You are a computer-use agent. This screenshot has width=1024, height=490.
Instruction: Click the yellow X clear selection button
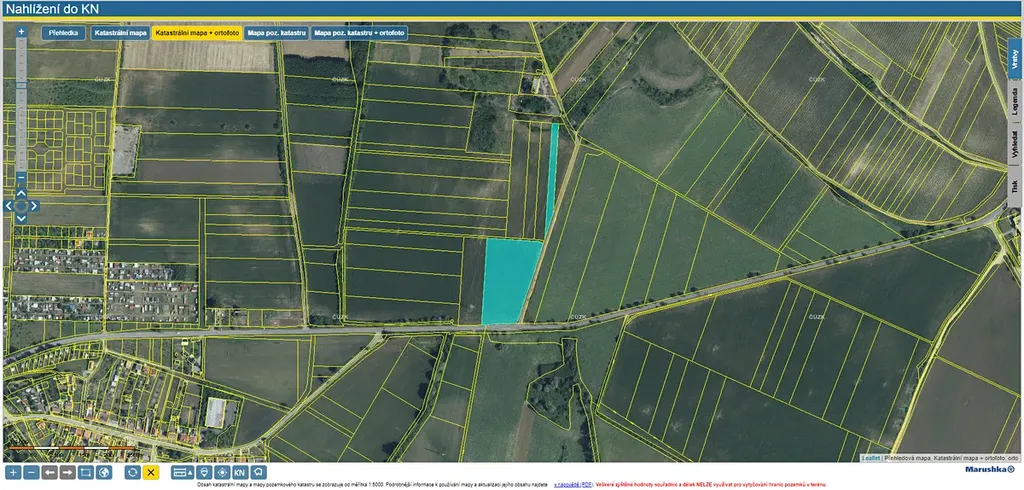click(x=151, y=472)
